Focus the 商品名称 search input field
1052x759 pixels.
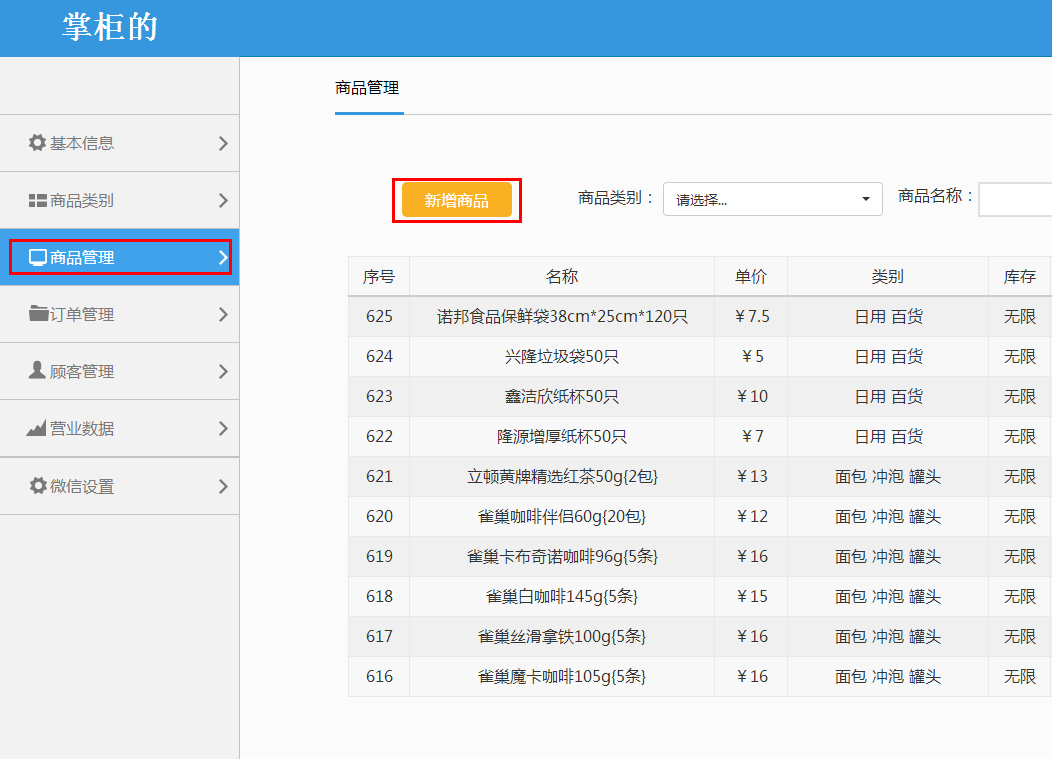click(x=1014, y=199)
